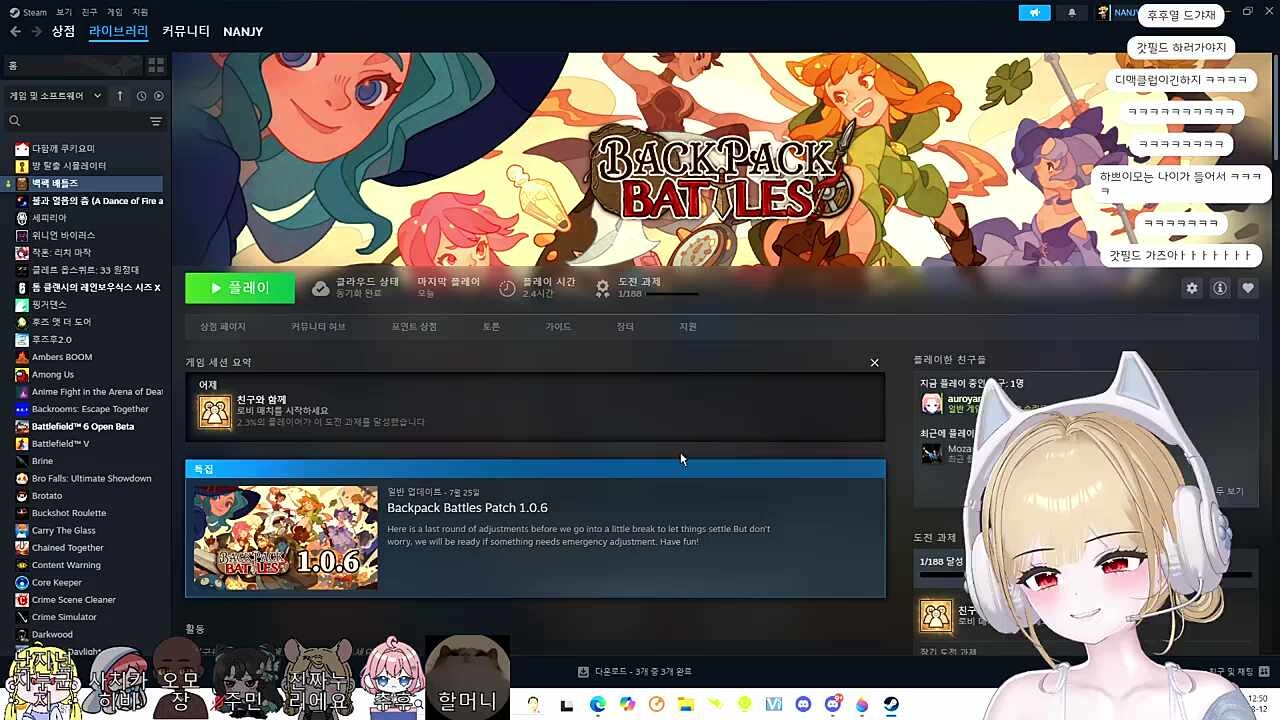Open the 상점 페이지 link
Viewport: 1280px width, 720px height.
pos(222,327)
